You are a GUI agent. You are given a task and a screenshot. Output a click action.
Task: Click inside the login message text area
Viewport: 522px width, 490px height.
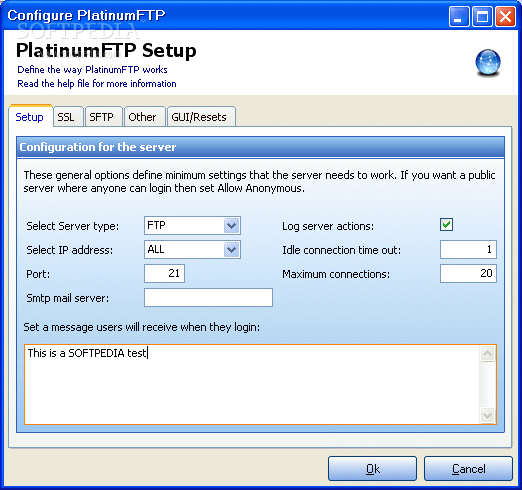click(252, 384)
